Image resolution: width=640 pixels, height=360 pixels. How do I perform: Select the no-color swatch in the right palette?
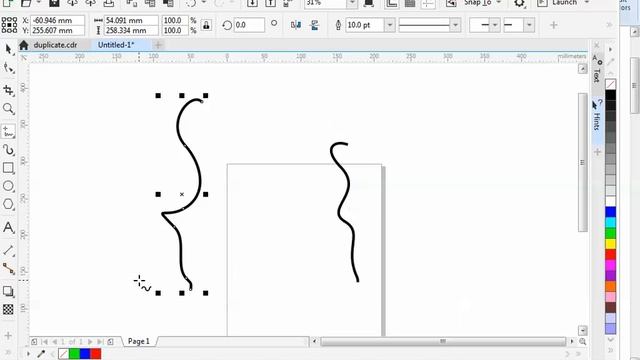click(x=611, y=84)
